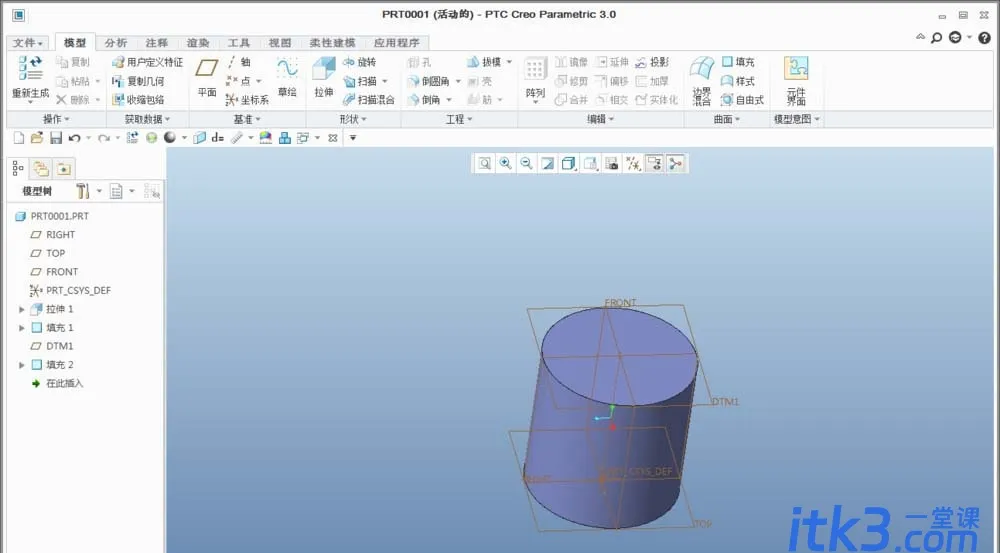Open the 形状 group dropdown
Screen dimensions: 1000x553
353,119
